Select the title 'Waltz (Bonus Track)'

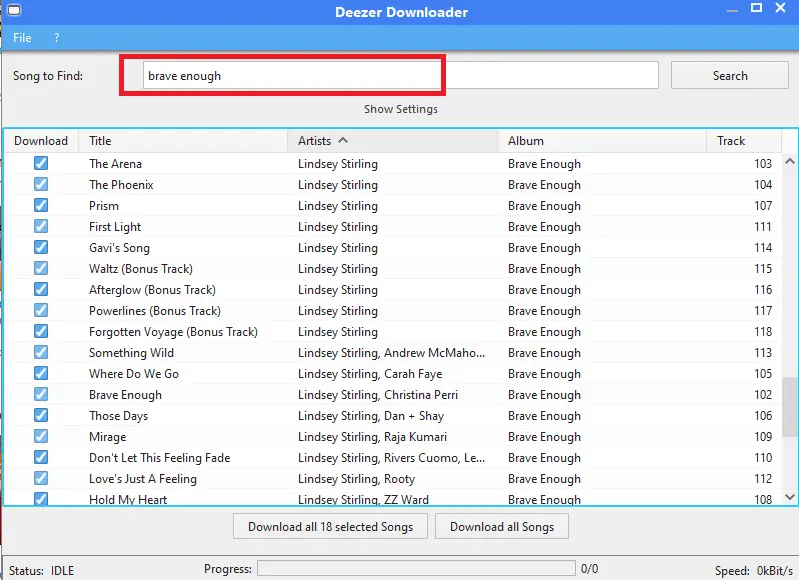coord(141,269)
